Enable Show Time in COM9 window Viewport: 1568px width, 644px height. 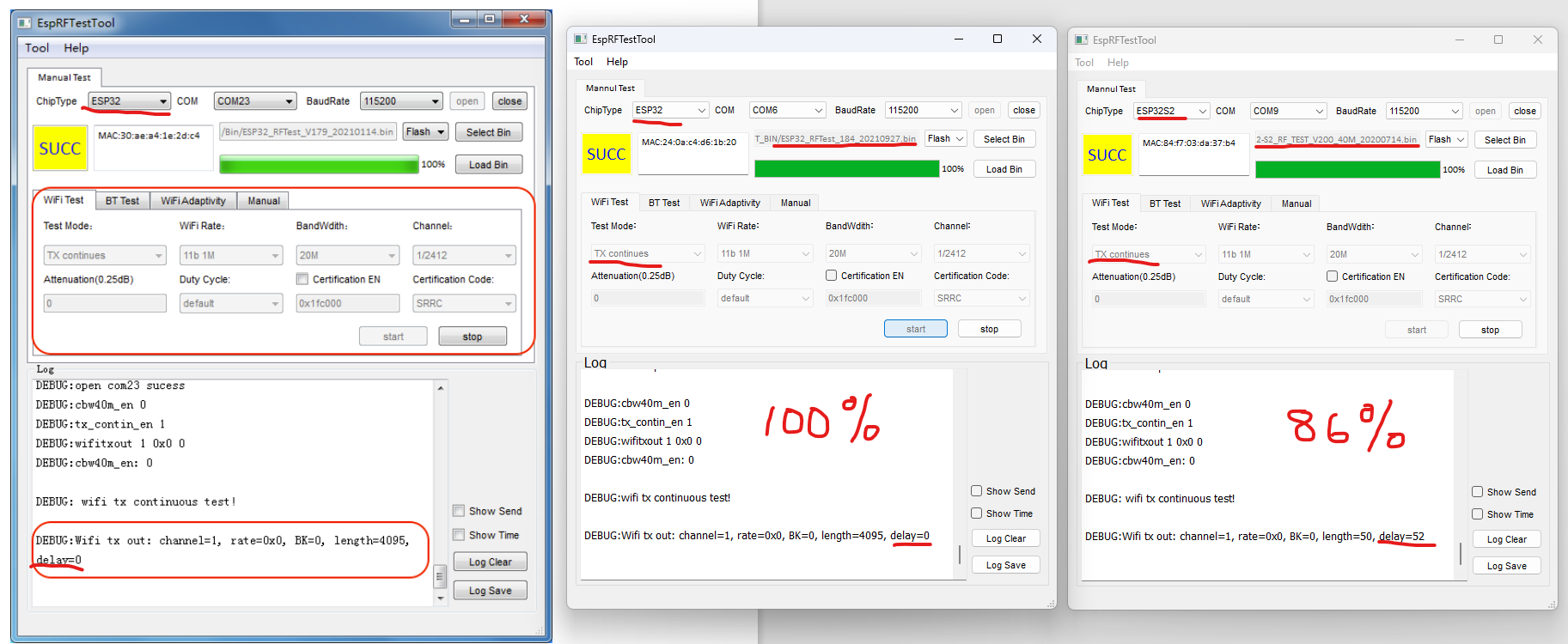click(x=1477, y=514)
